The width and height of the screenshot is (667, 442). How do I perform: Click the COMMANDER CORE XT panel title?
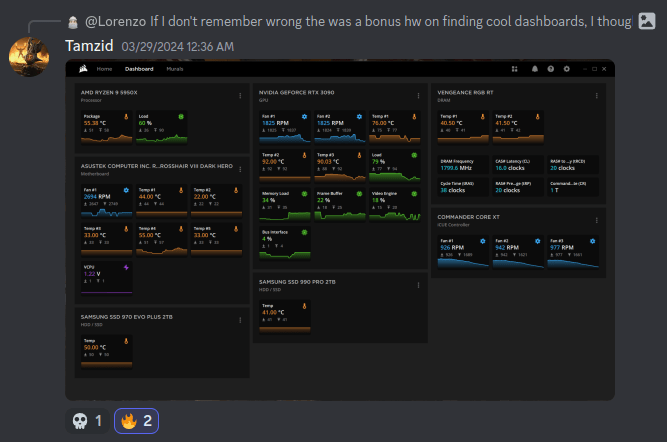468,217
